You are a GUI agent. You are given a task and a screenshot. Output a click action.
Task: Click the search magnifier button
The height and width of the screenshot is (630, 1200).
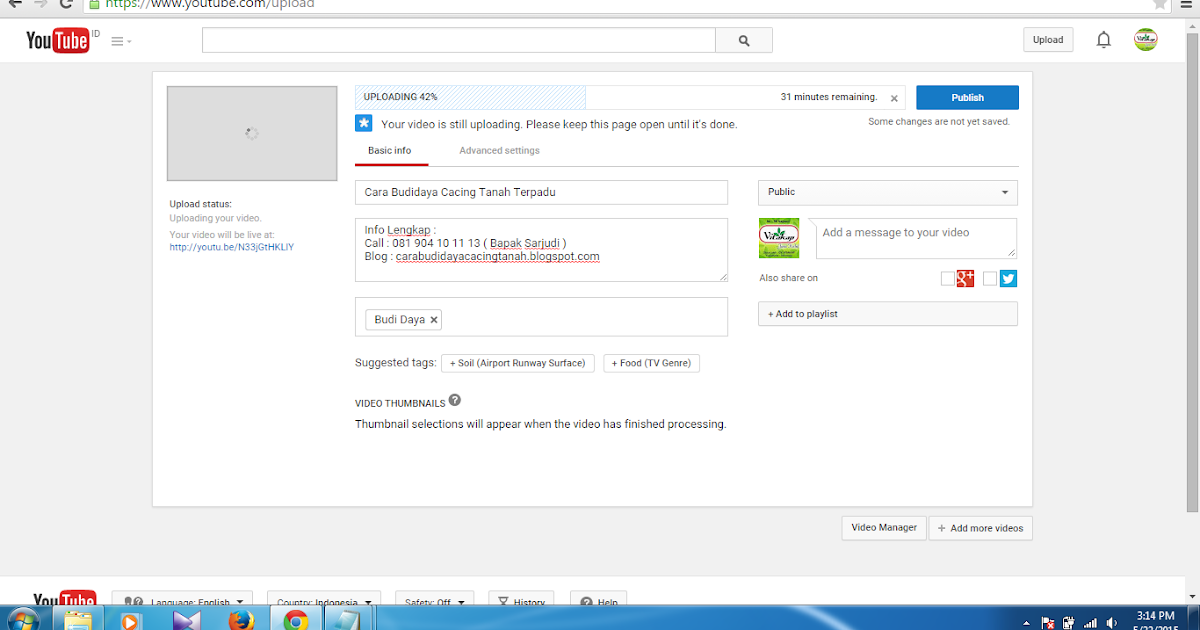[744, 40]
